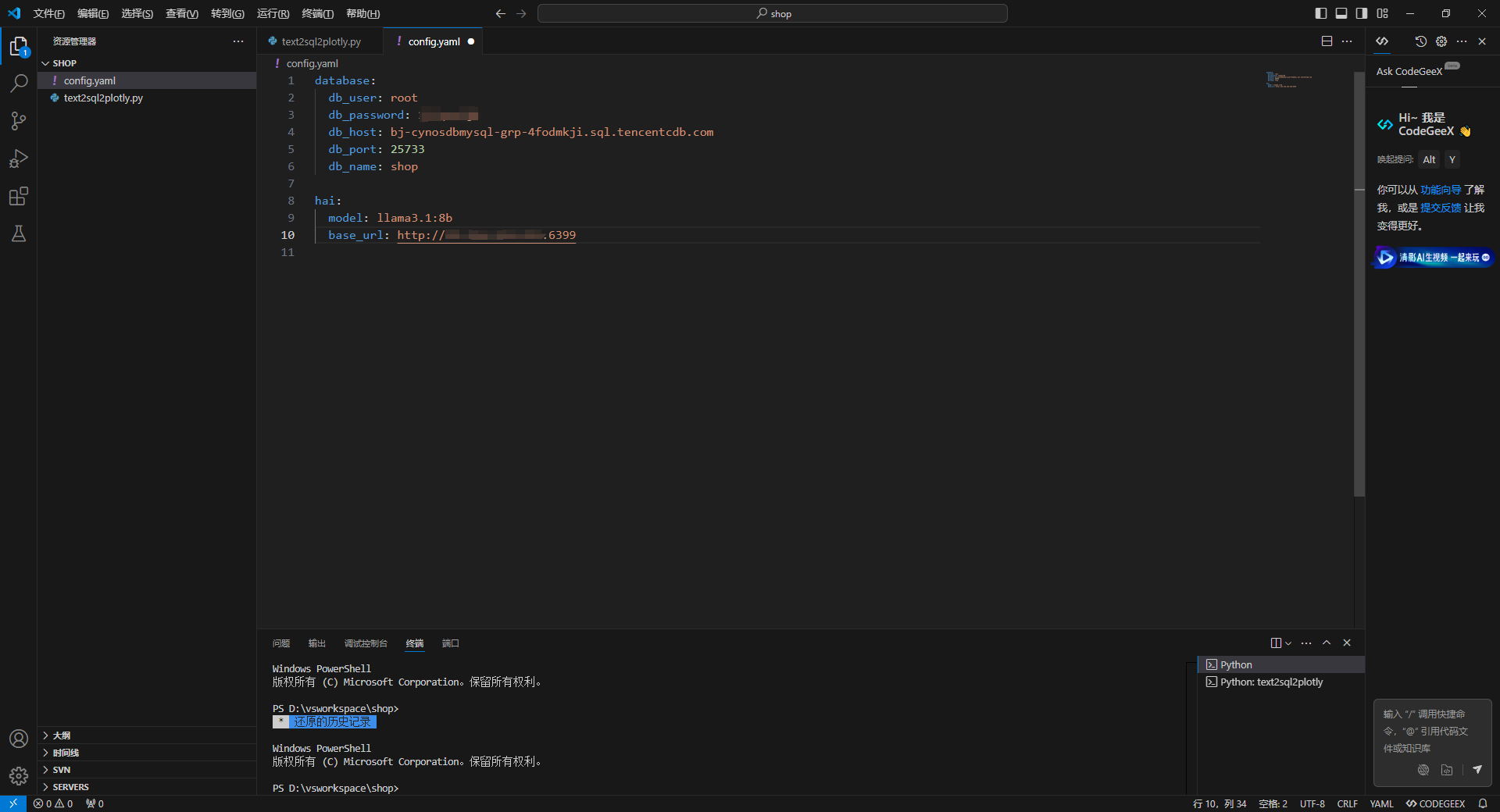Open the 运行(R) menu

[273, 13]
